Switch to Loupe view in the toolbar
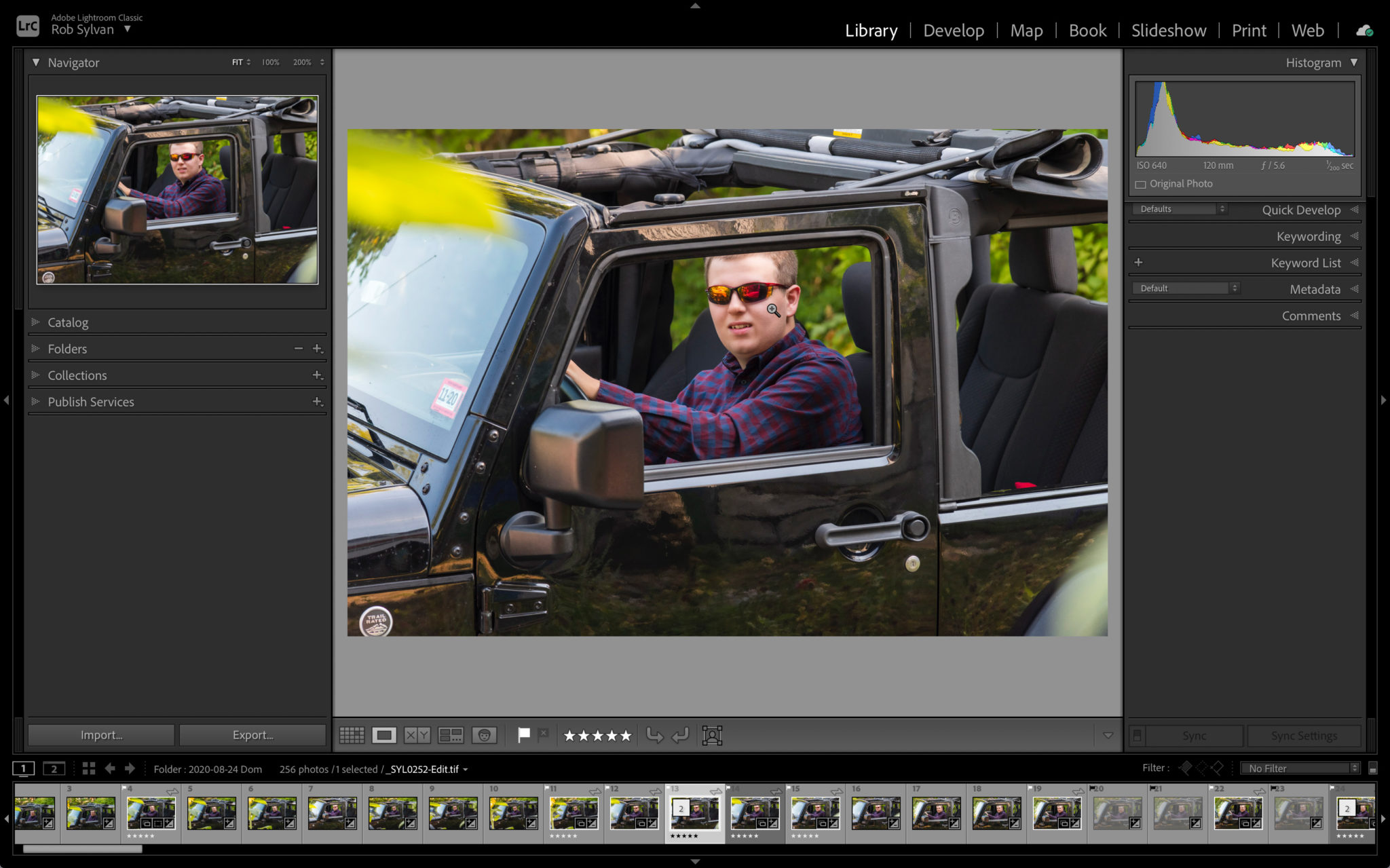The image size is (1390, 868). [386, 735]
